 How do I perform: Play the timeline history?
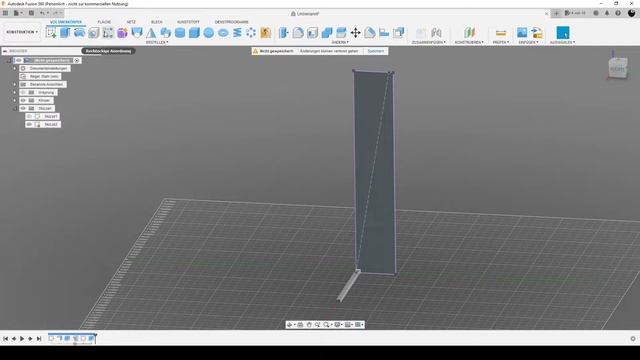tap(22, 338)
